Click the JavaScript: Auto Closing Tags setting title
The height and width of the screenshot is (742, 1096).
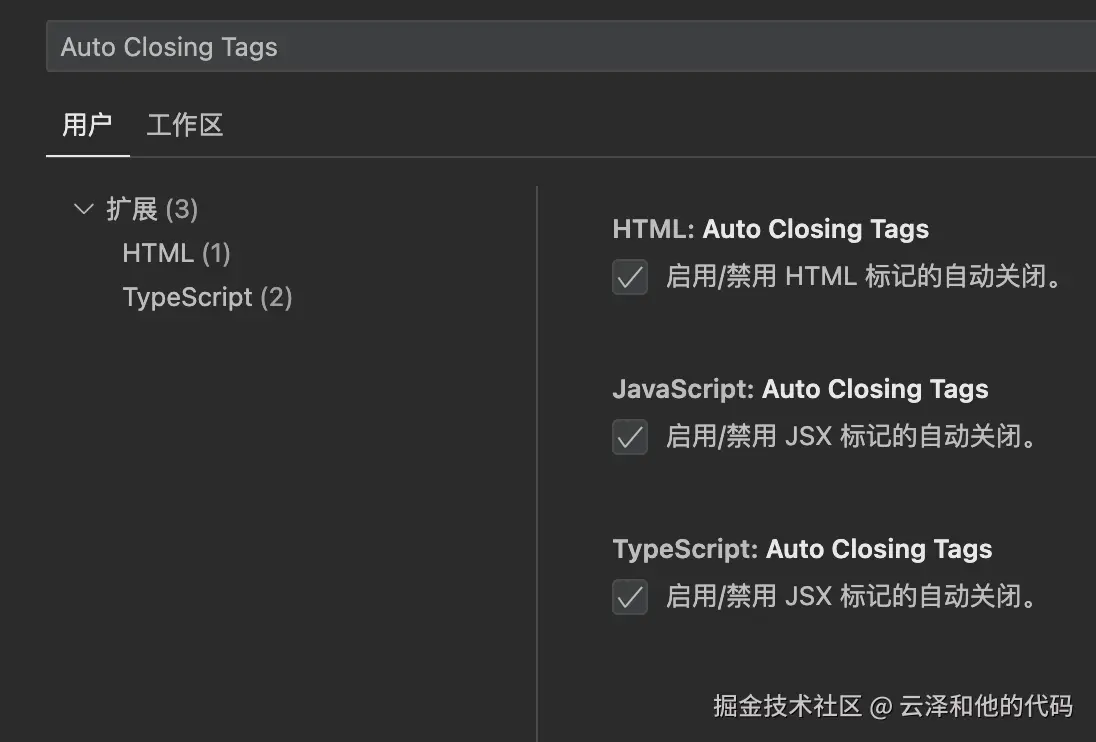pyautogui.click(x=800, y=389)
